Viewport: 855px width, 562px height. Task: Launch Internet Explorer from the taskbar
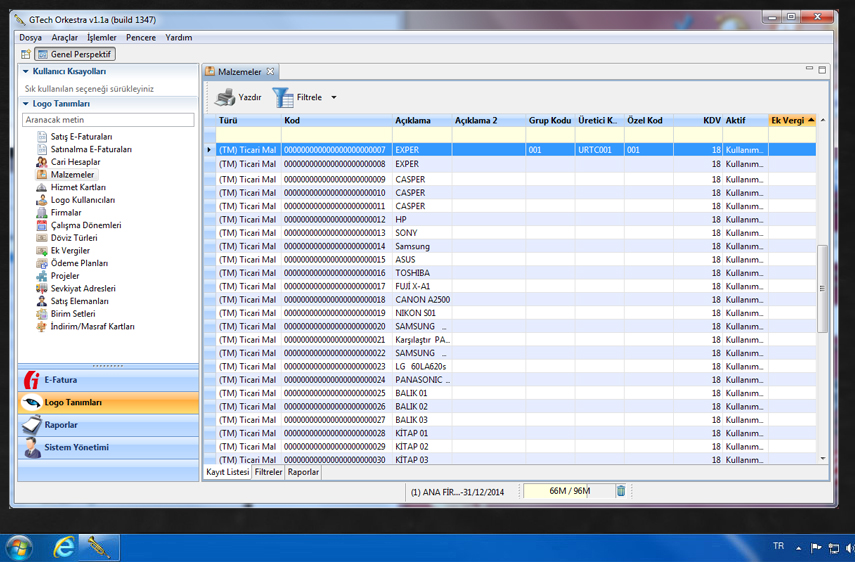[x=63, y=547]
